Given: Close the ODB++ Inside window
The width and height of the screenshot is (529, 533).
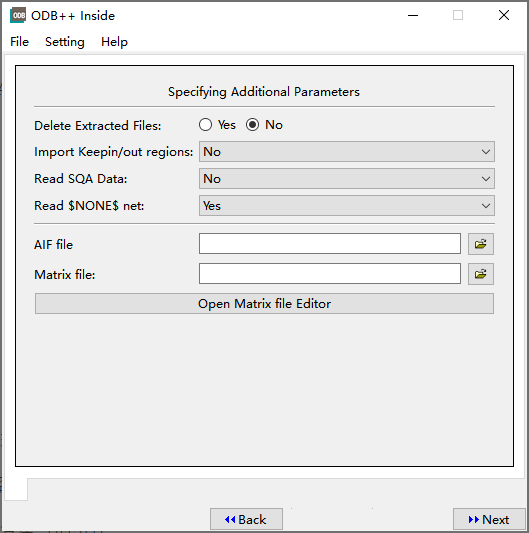Looking at the screenshot, I should pyautogui.click(x=504, y=15).
